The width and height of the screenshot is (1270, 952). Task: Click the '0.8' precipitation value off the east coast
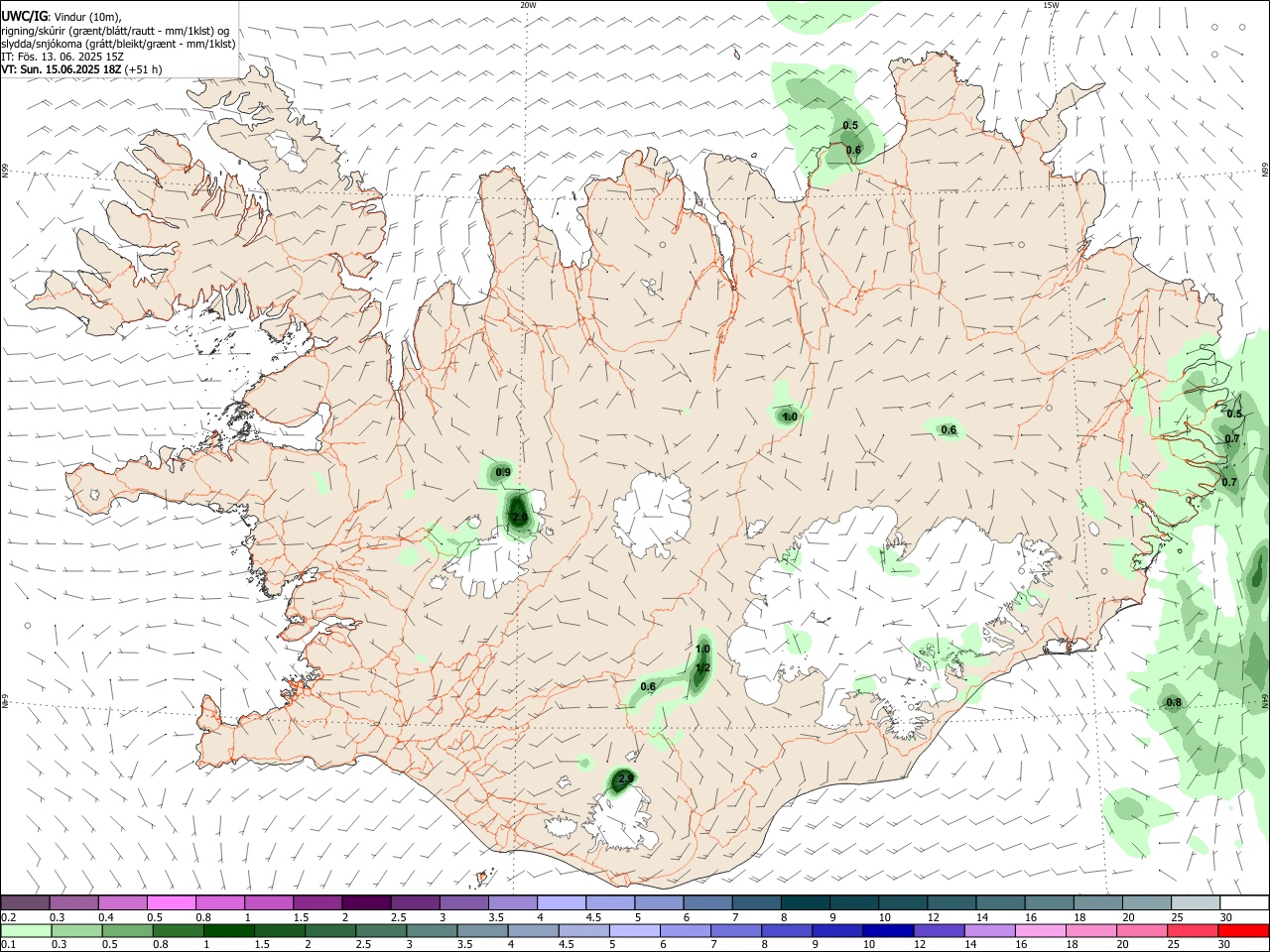(x=1174, y=703)
